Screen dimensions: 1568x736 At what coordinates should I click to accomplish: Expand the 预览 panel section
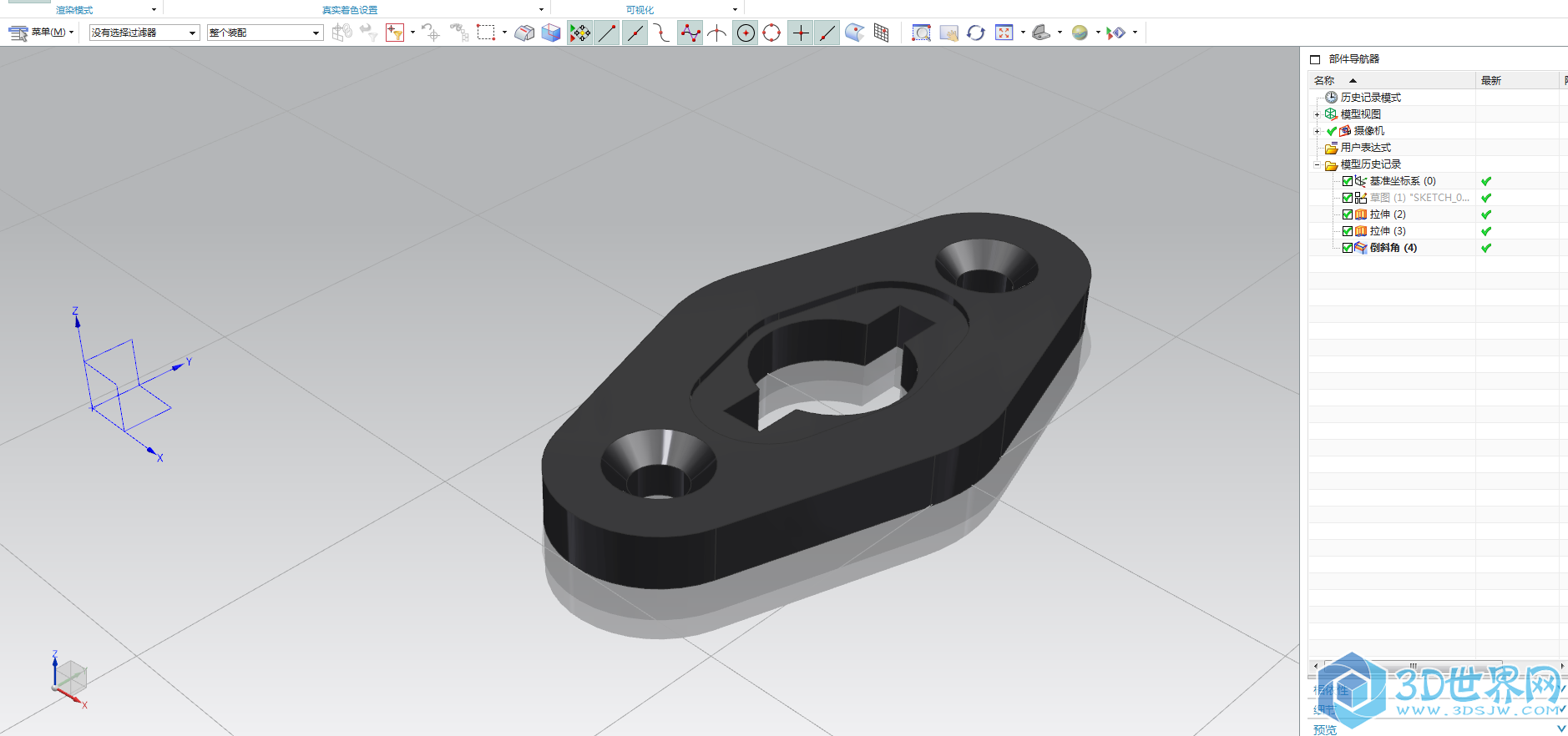coord(1561,728)
